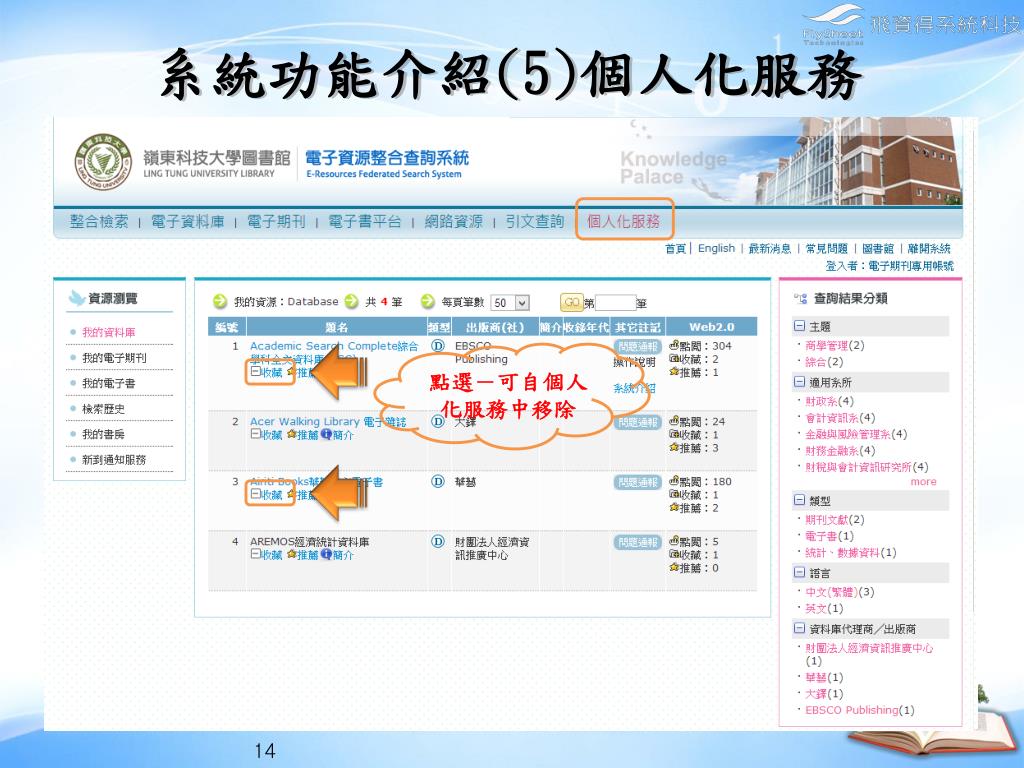1024x768 pixels.
Task: Click 問題通報 button for Academic Search Complete
Action: click(x=638, y=347)
